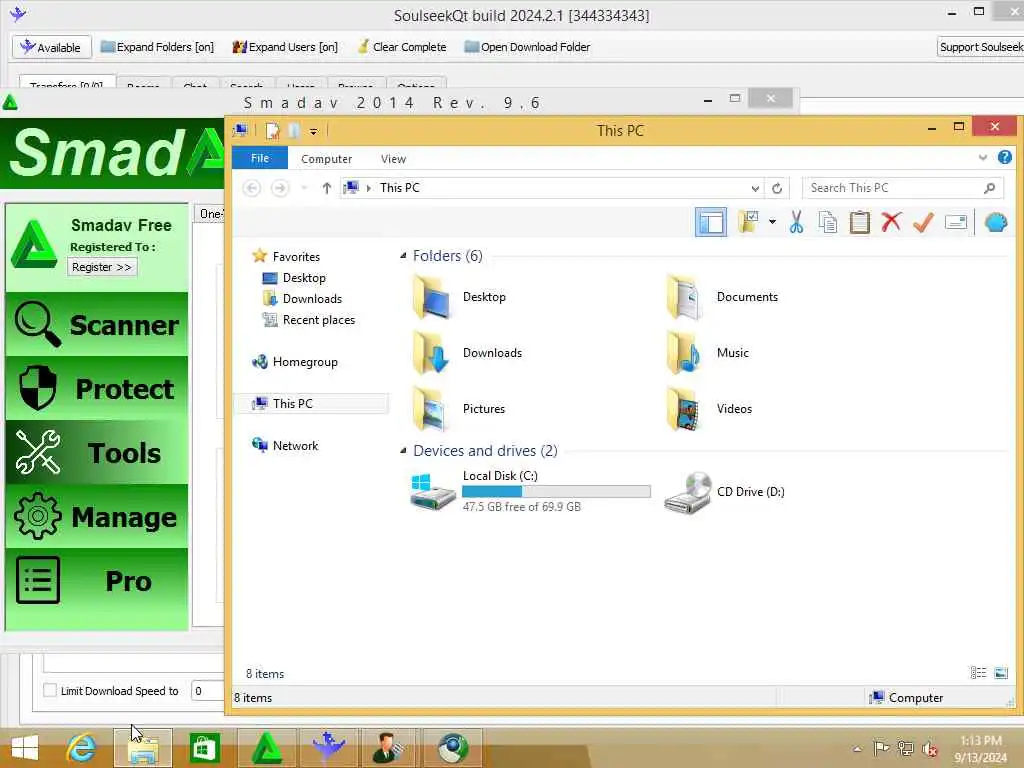
Task: Click the Windows Start button
Action: coord(25,748)
